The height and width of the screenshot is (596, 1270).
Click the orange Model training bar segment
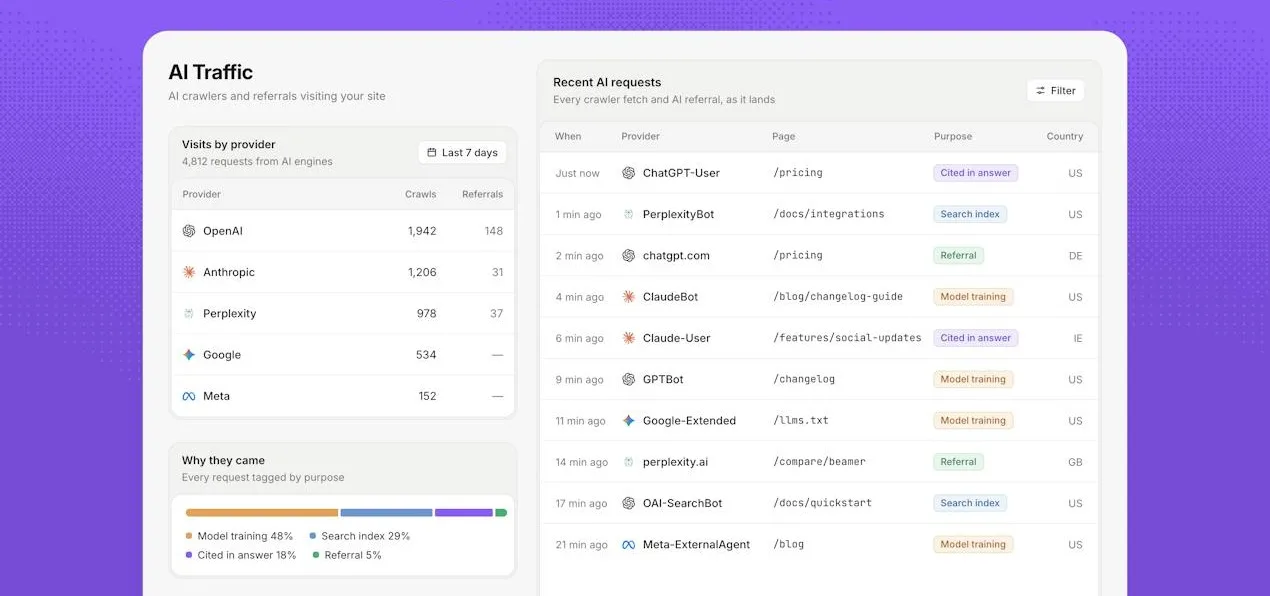point(262,513)
